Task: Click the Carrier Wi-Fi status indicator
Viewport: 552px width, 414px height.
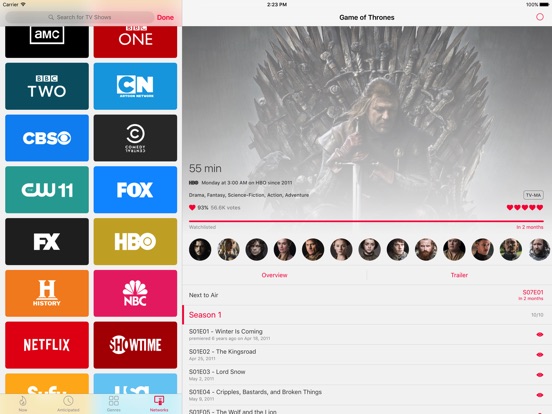Action: [14, 5]
